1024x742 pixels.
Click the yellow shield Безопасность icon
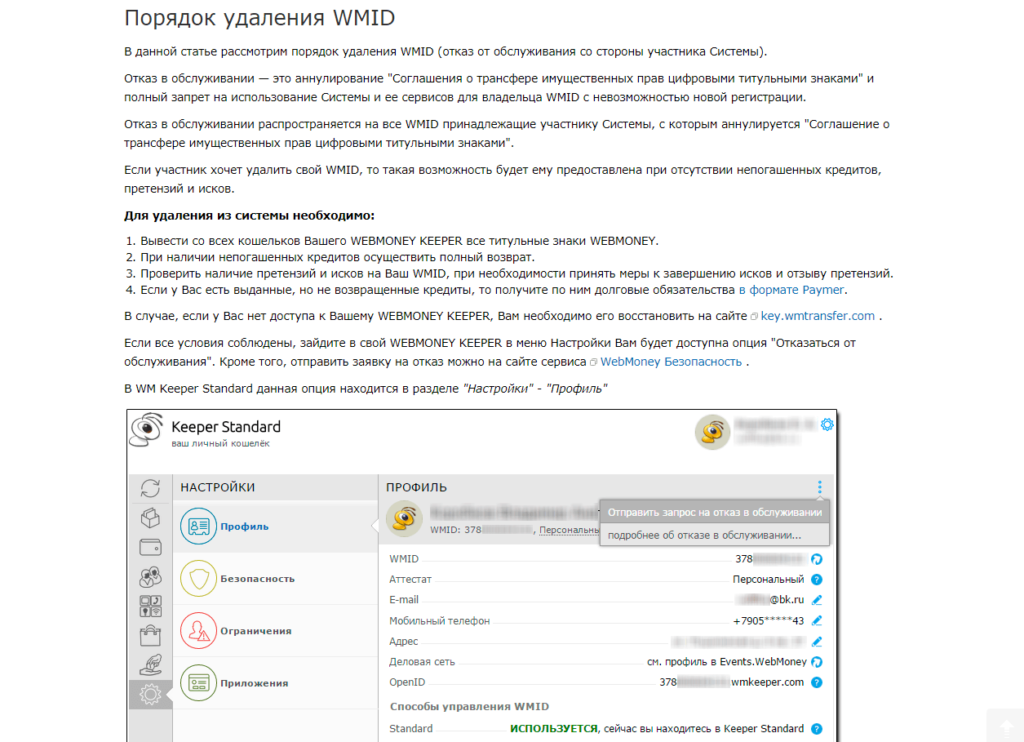(199, 579)
